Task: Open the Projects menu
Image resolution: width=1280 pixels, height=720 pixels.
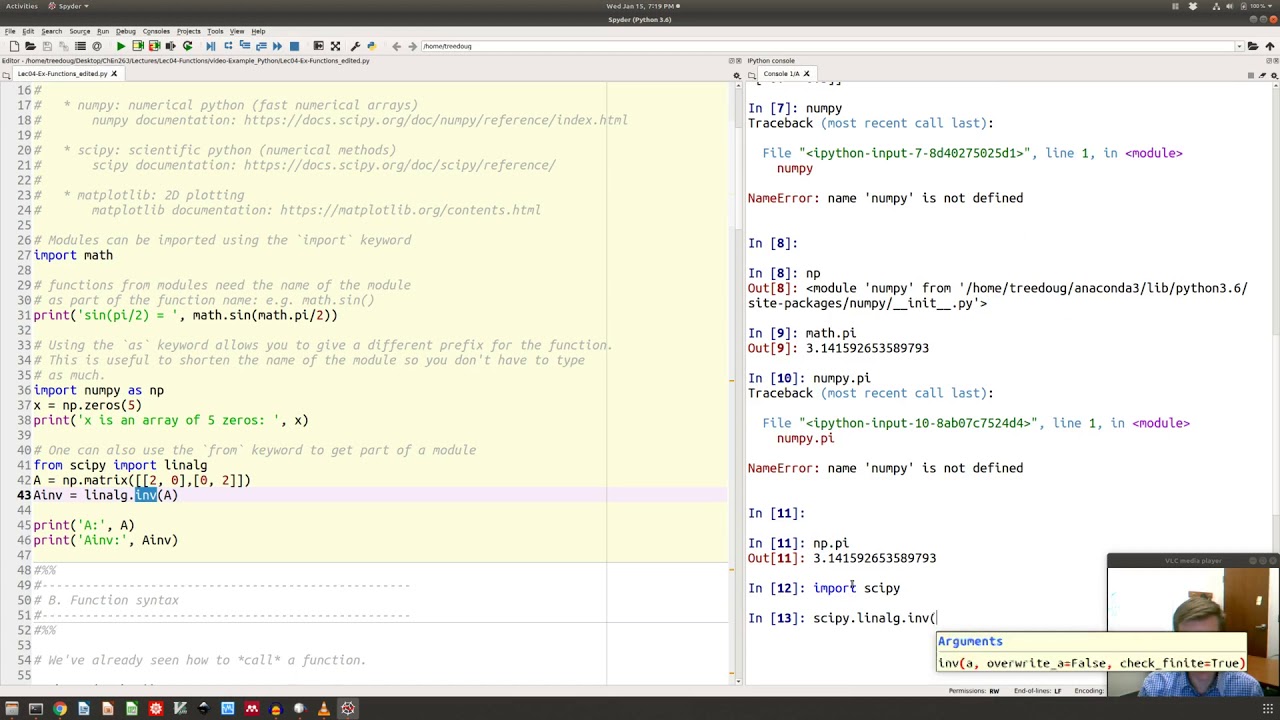Action: pyautogui.click(x=188, y=31)
